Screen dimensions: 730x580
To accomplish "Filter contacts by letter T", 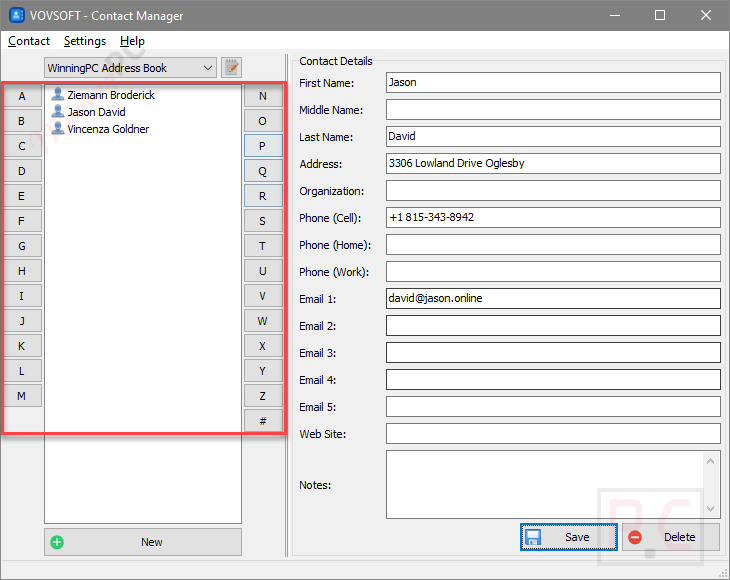I will (x=263, y=246).
